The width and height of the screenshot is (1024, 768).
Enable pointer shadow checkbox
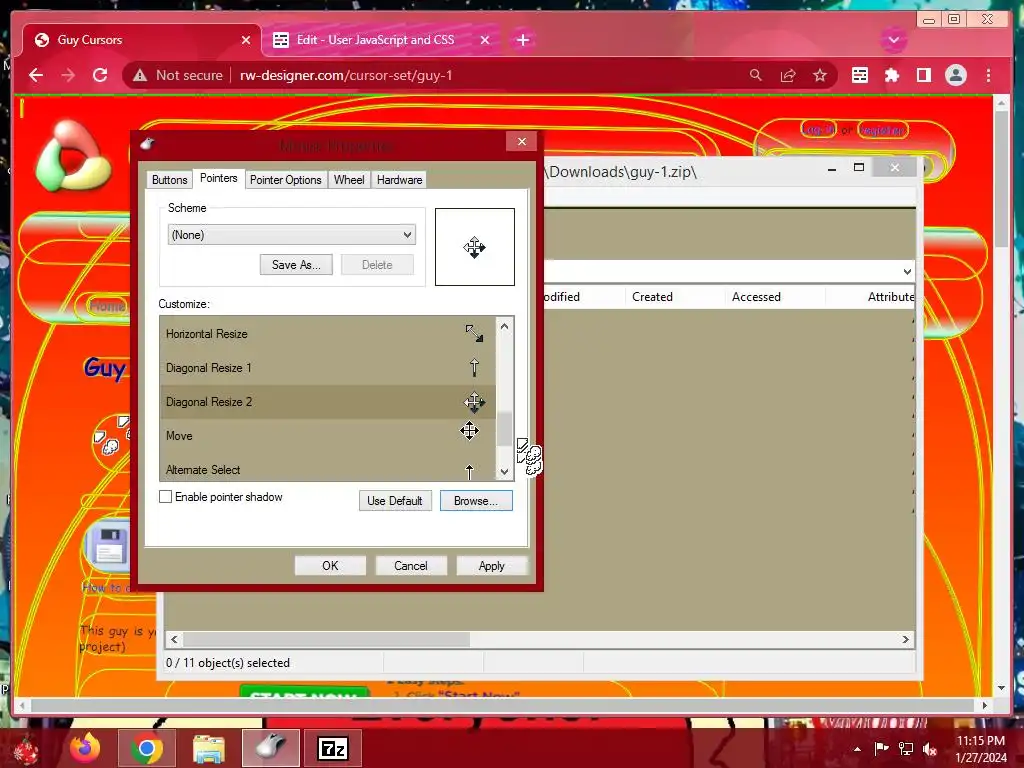pyautogui.click(x=166, y=497)
